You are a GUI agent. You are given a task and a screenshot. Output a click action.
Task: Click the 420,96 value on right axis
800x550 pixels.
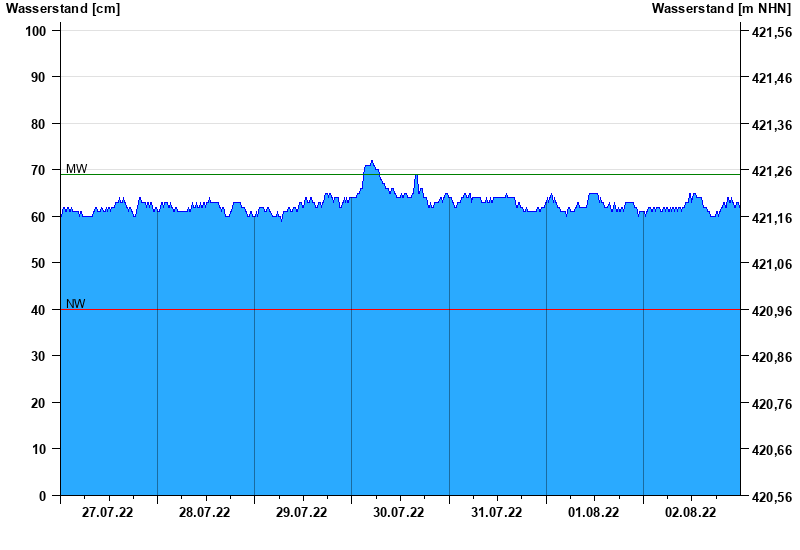click(772, 311)
